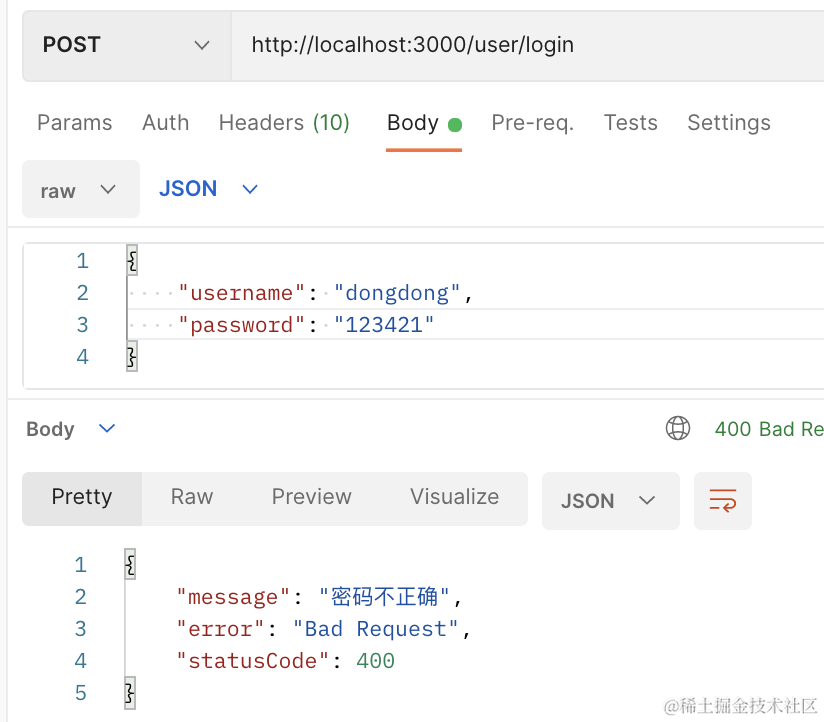Screen dimensions: 824x722
Task: Show the Raw response view
Action: pyautogui.click(x=191, y=497)
